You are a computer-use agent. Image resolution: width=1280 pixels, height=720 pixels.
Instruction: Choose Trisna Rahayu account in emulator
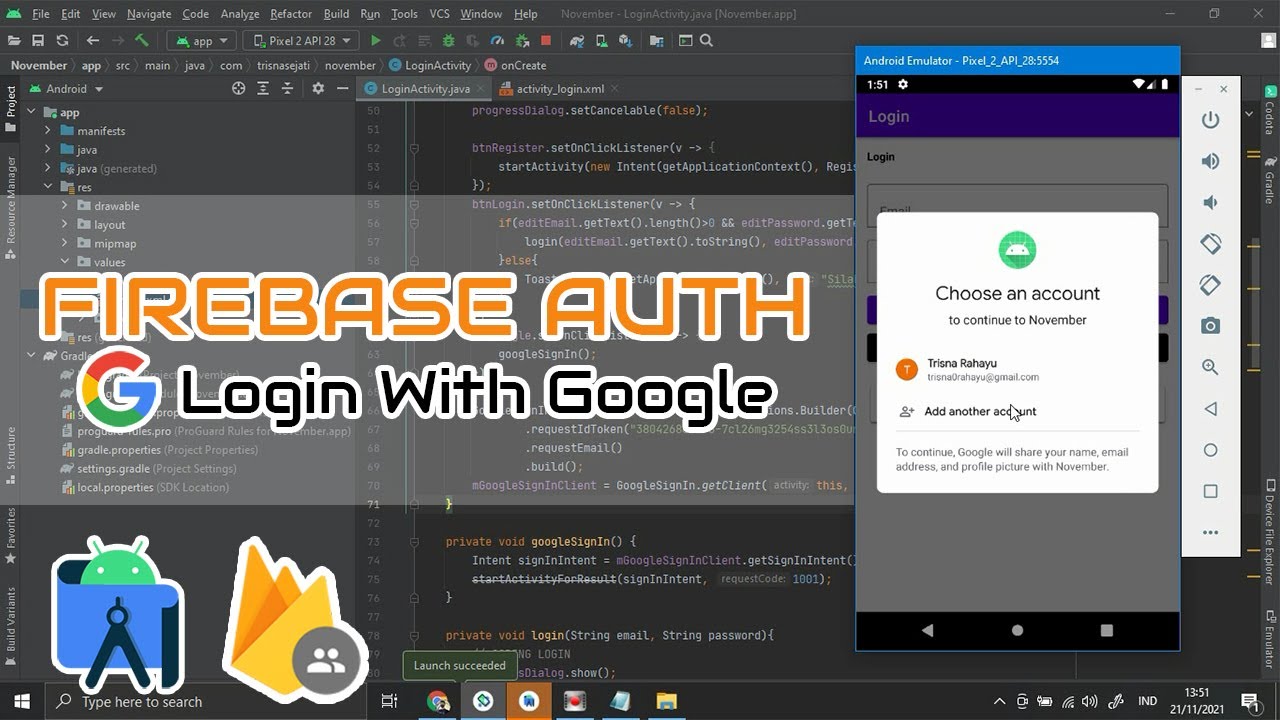tap(1017, 370)
